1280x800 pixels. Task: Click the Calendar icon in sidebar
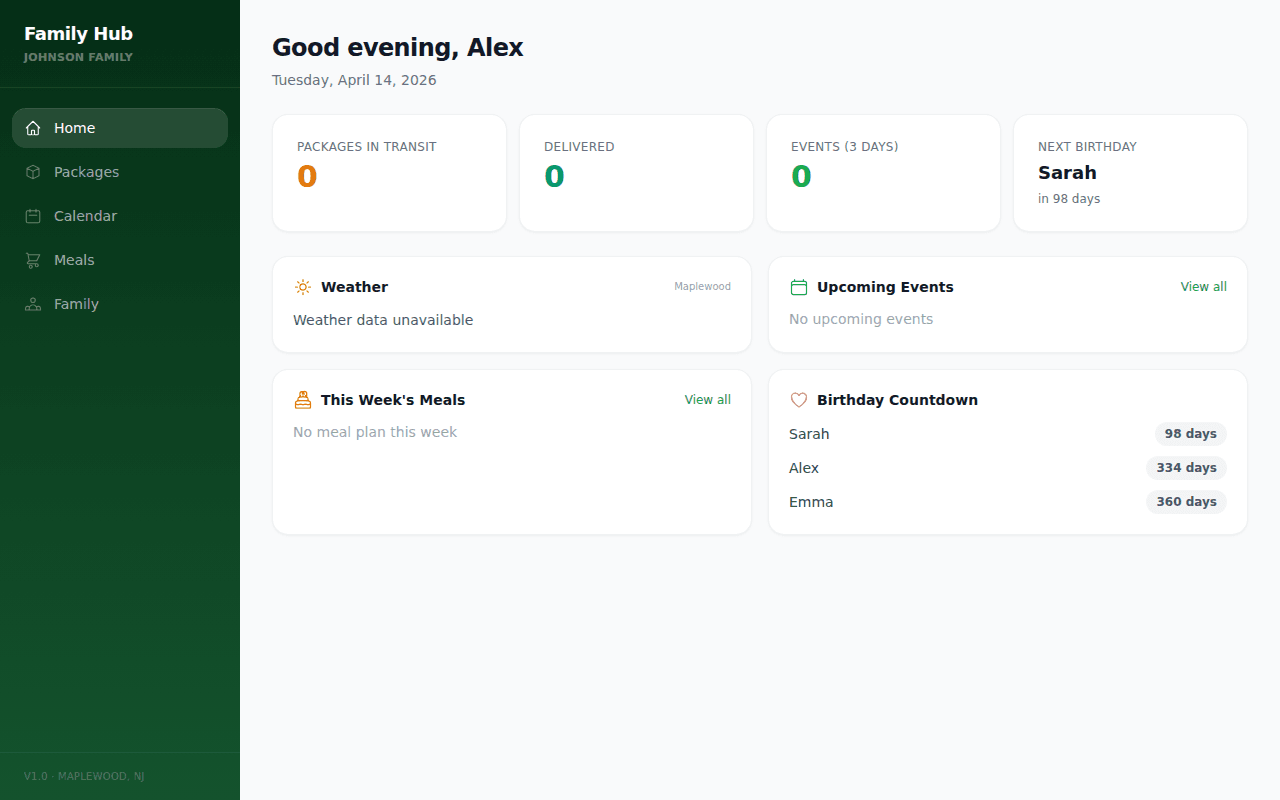[x=33, y=216]
